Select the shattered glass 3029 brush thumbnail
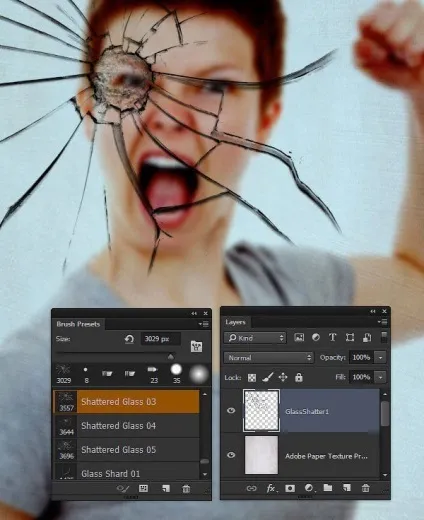This screenshot has width=424, height=520. [63, 374]
